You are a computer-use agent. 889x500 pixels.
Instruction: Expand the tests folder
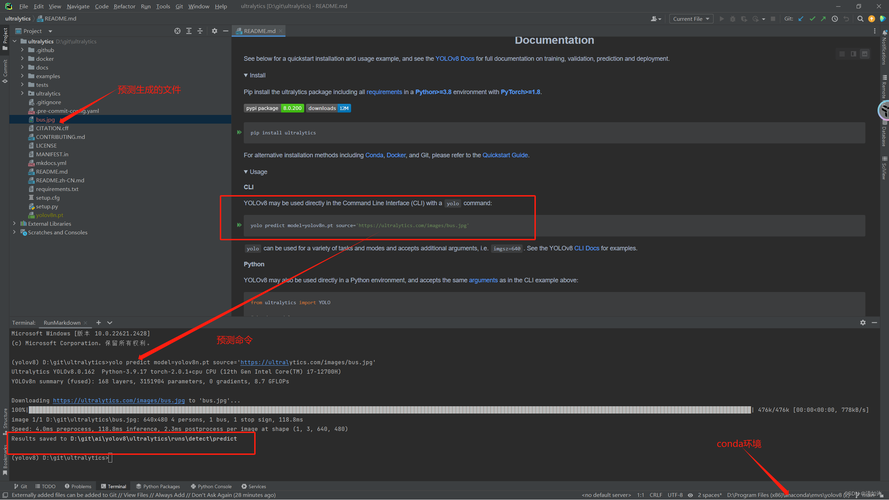23,84
